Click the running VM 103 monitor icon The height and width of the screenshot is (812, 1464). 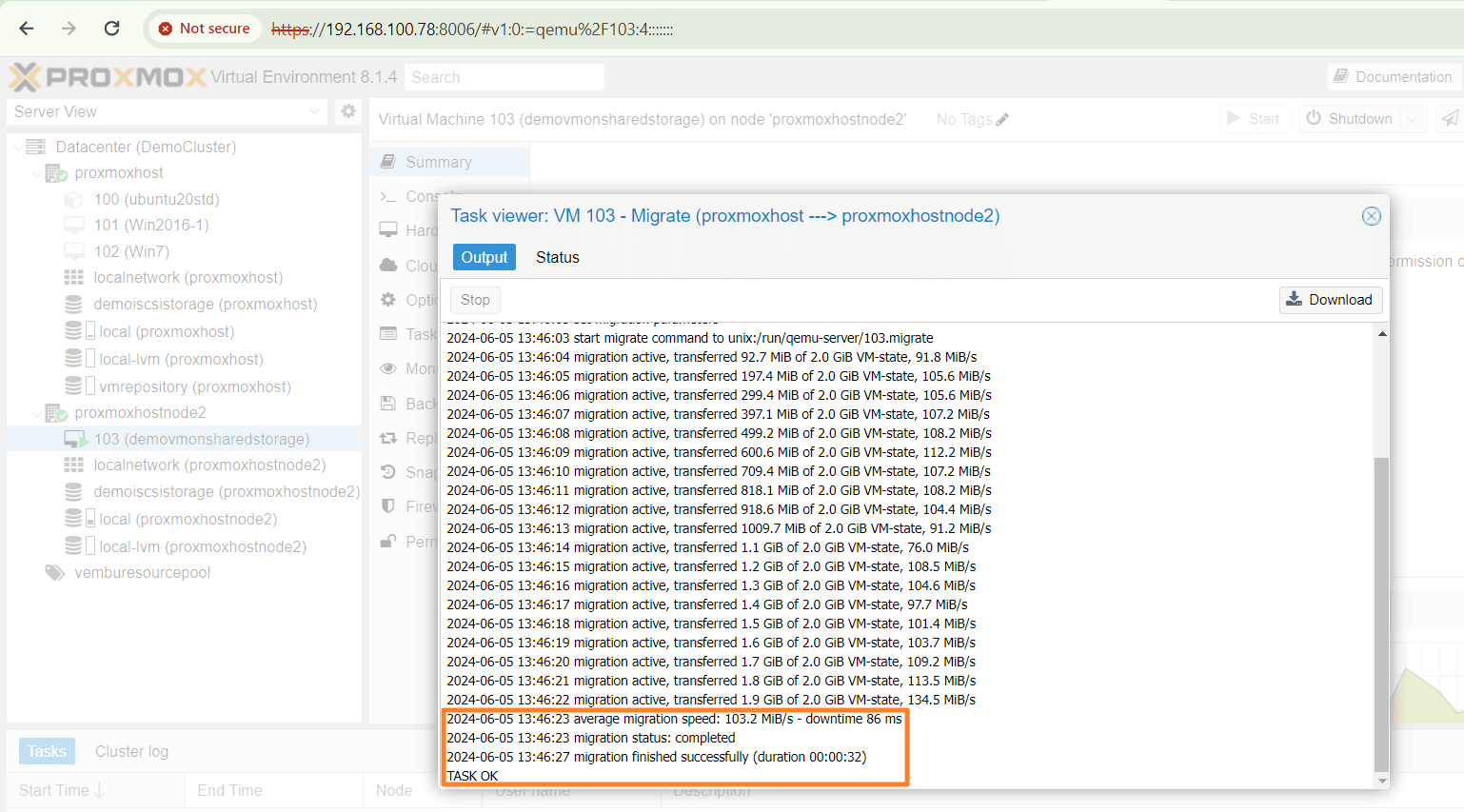(75, 439)
